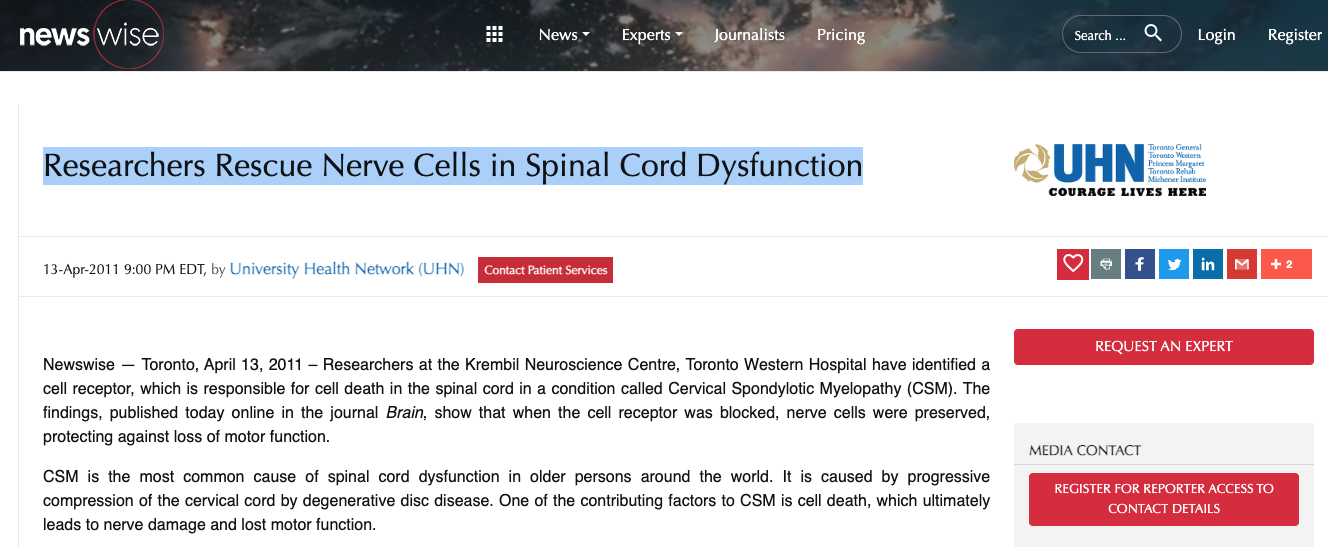Viewport: 1328px width, 547px height.
Task: Save article with the heart icon
Action: tap(1073, 264)
